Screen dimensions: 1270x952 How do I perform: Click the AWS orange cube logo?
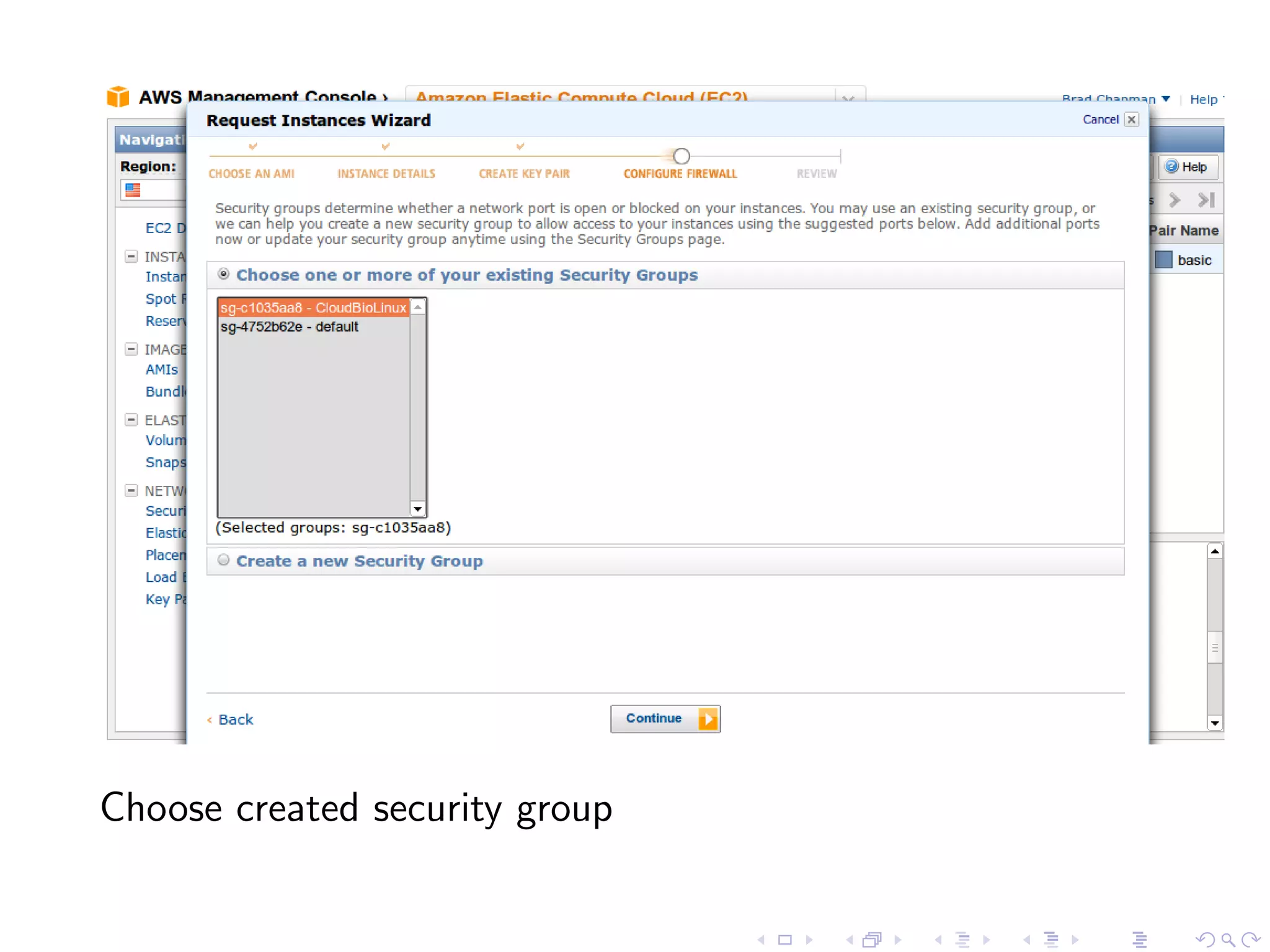click(x=118, y=97)
